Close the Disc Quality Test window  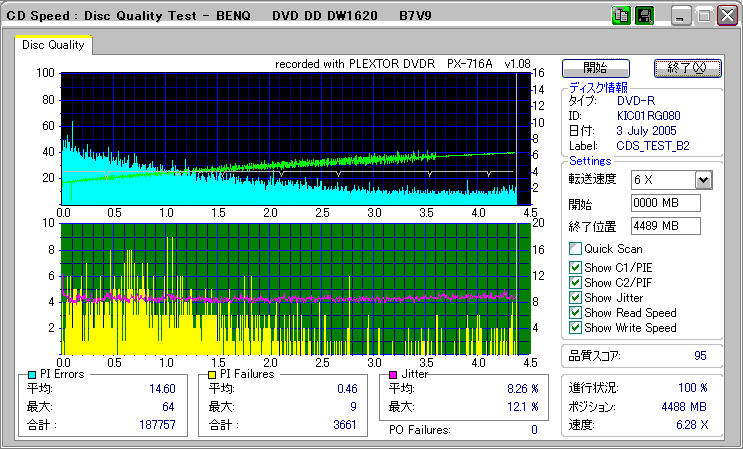(725, 17)
